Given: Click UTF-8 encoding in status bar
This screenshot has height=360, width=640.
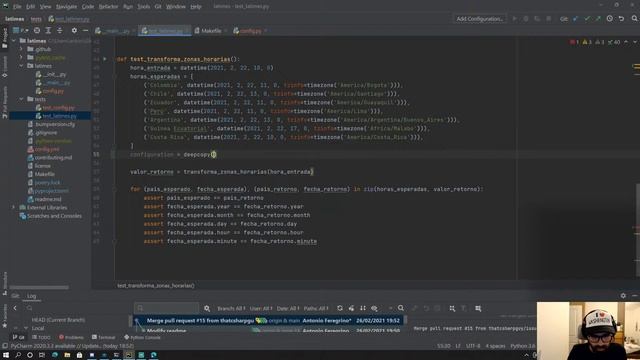Looking at the screenshot, I should [x=473, y=346].
